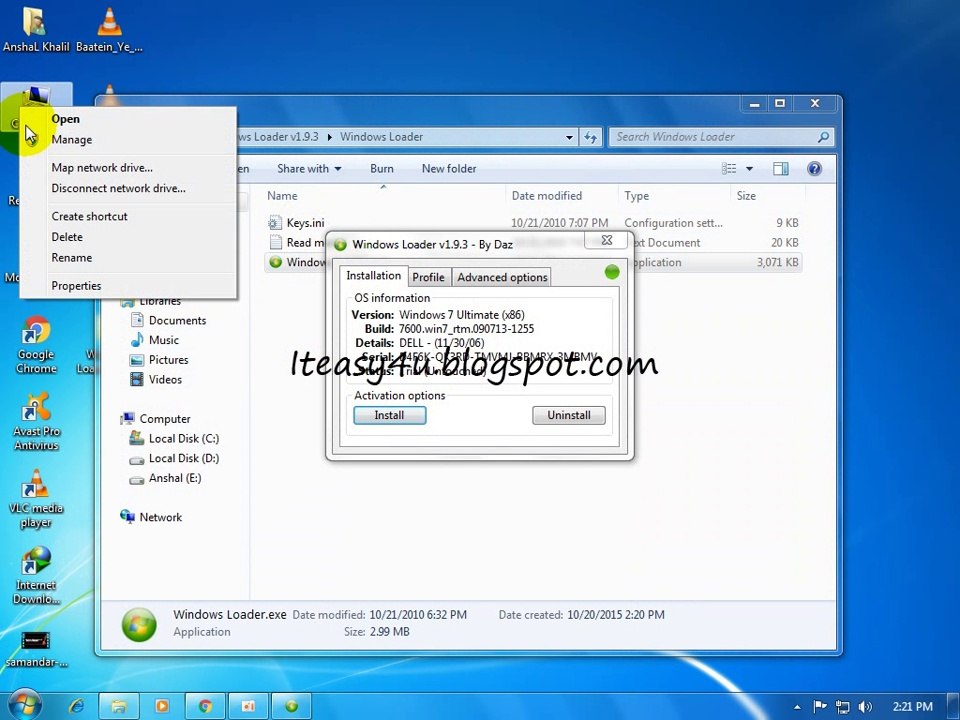Switch to the Installation tab
This screenshot has height=720, width=960.
pos(373,276)
